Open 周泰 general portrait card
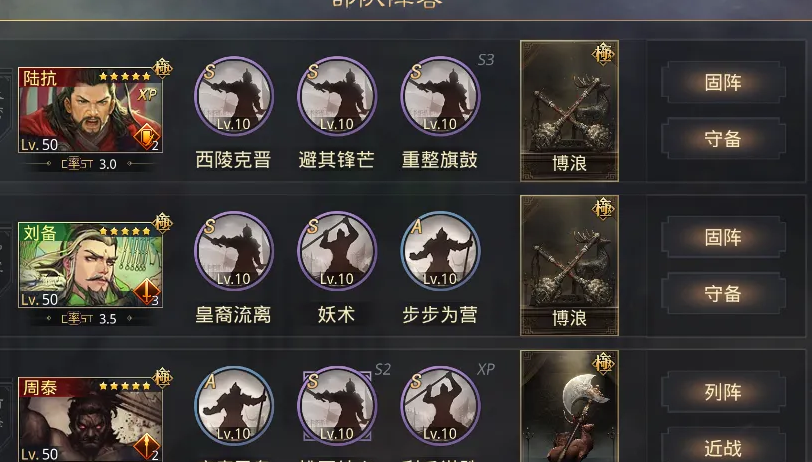Viewport: 812px width, 462px height. [x=91, y=420]
